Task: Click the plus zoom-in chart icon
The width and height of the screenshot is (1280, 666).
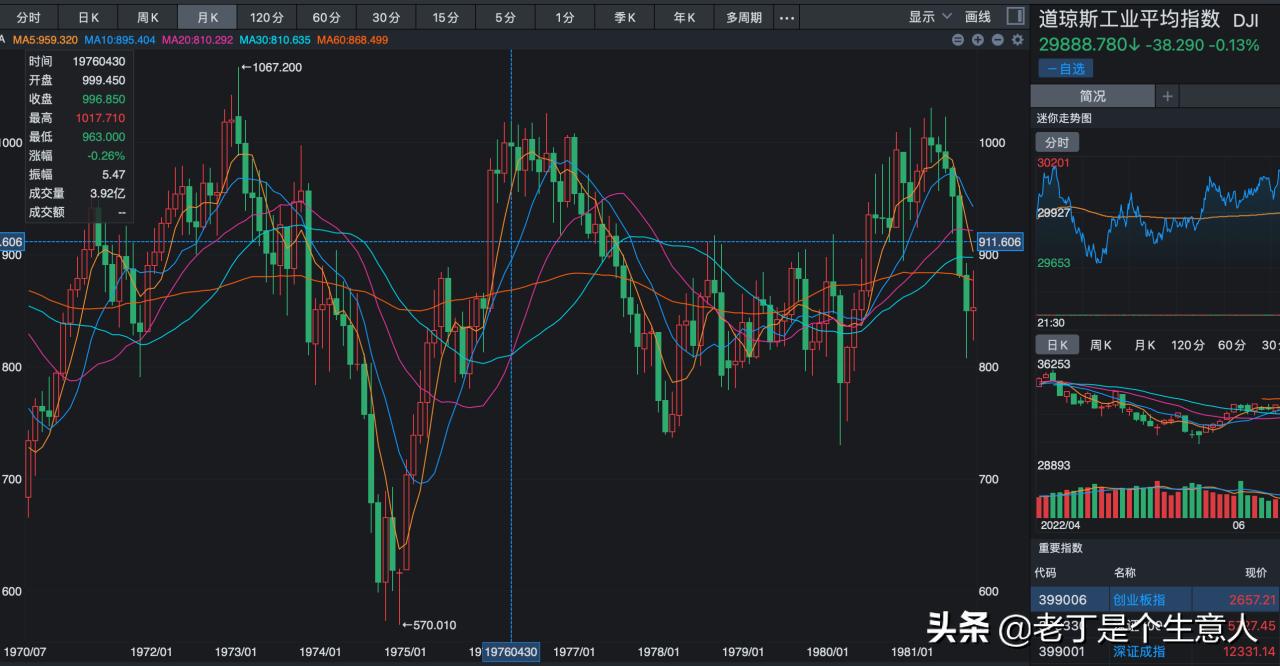Action: click(x=978, y=40)
